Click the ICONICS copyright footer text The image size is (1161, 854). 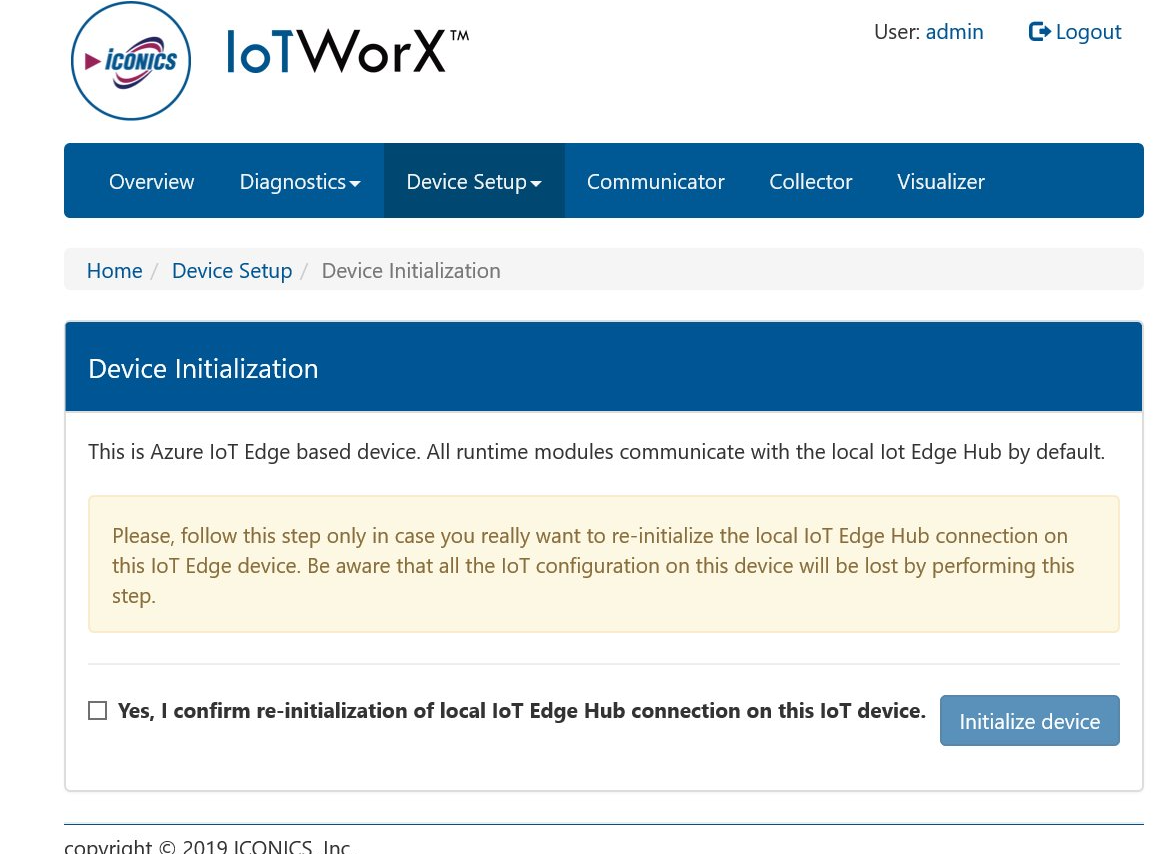coord(207,846)
